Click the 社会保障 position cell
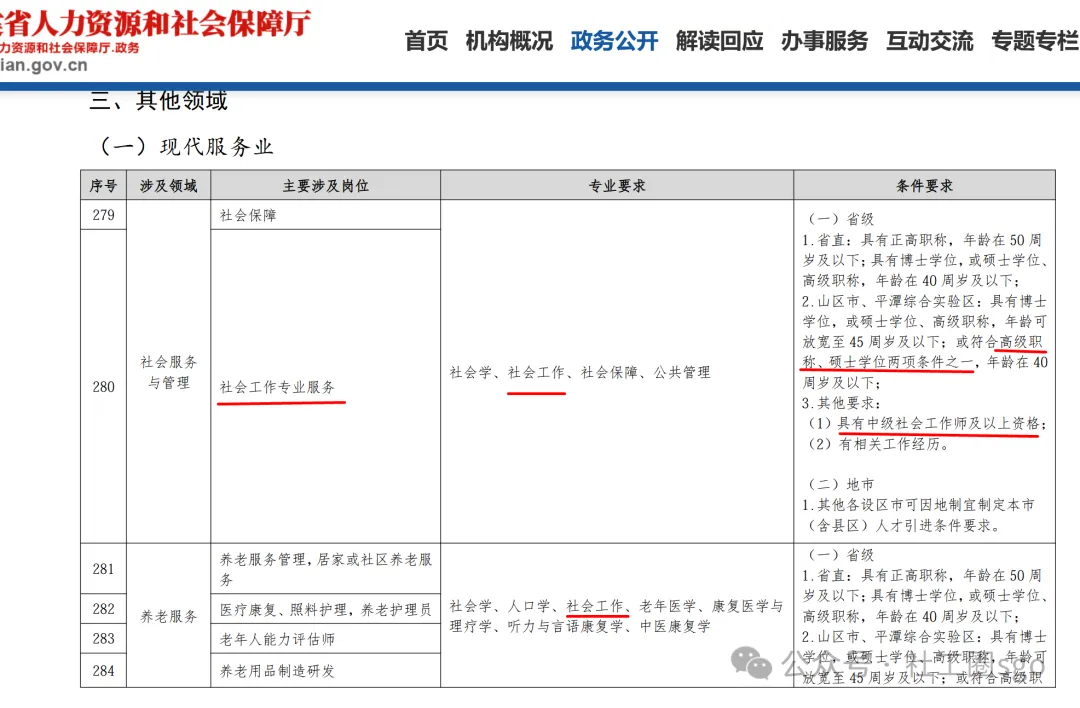1080x708 pixels. pyautogui.click(x=326, y=215)
